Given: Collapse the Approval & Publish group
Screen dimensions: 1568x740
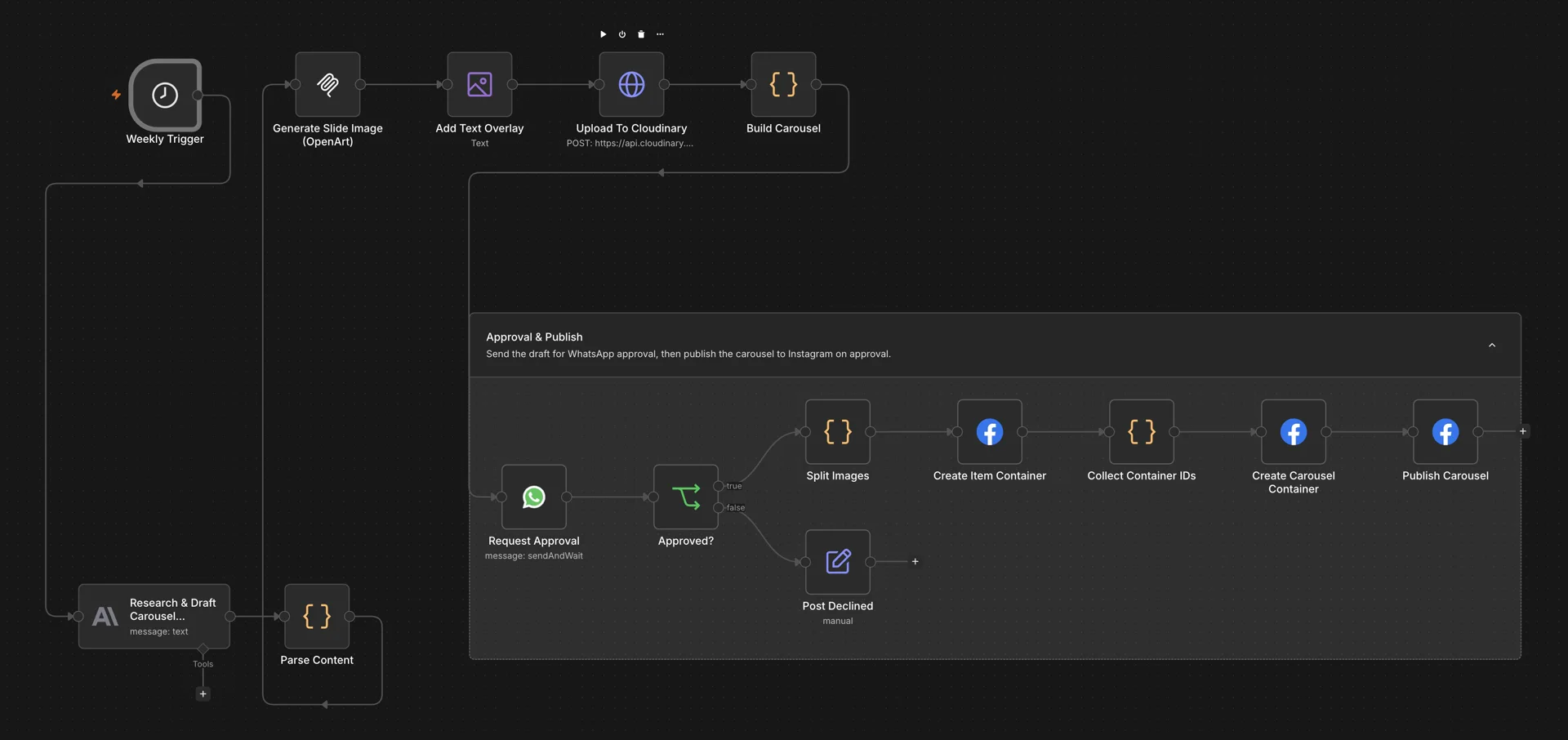Looking at the screenshot, I should [1492, 345].
